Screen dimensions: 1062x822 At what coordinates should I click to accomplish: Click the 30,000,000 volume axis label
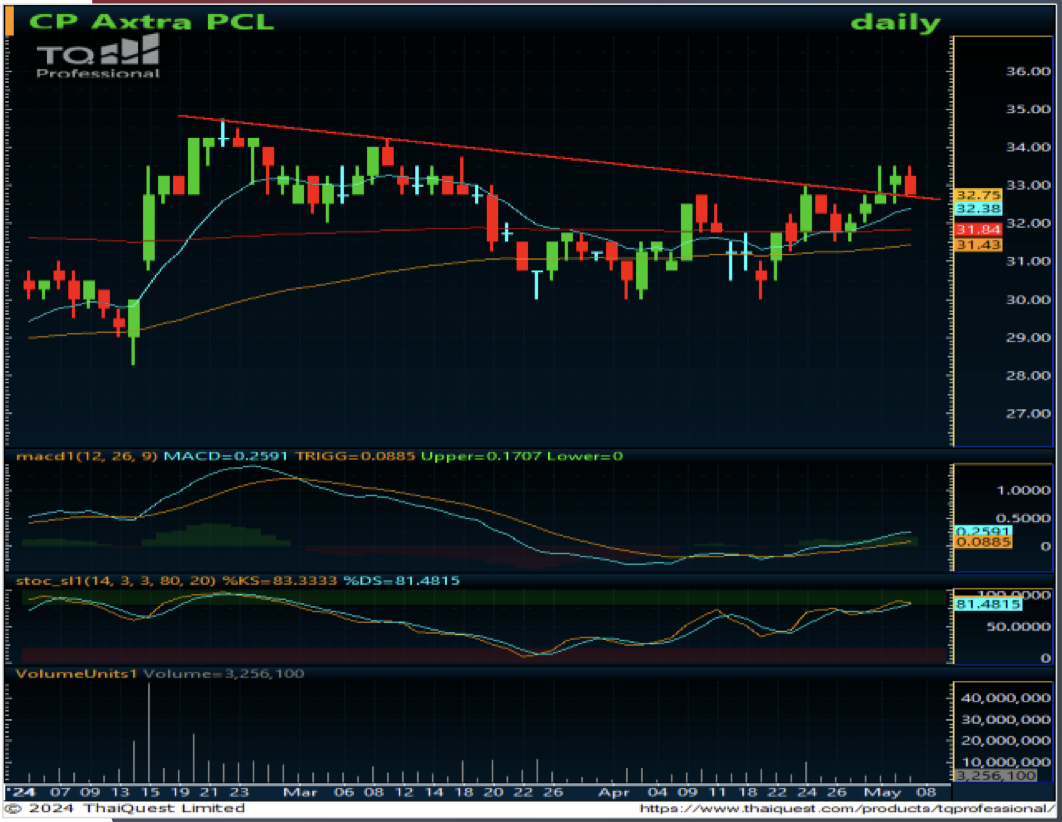[x=1006, y=719]
